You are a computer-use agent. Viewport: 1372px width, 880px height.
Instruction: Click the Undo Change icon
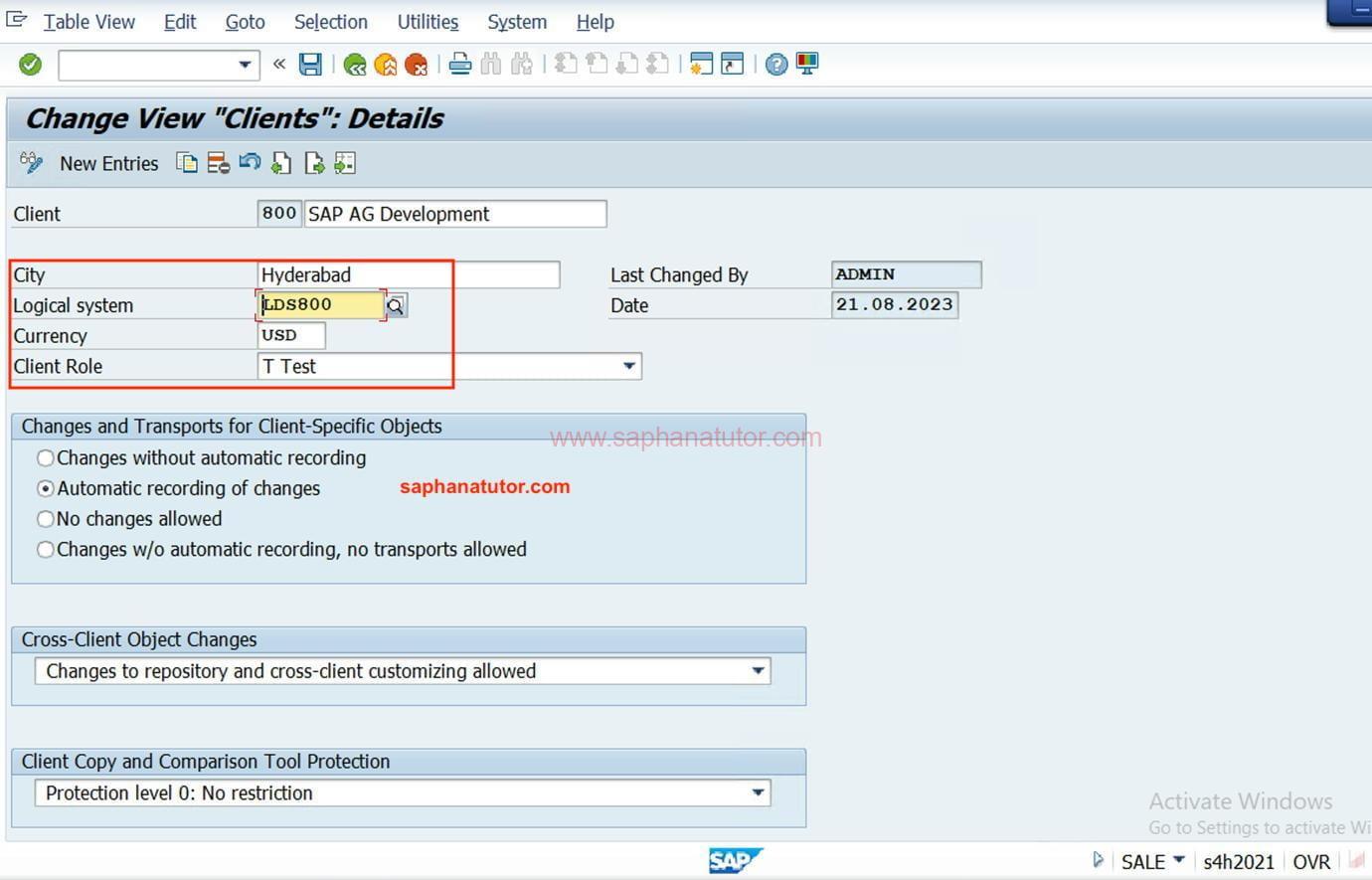250,163
